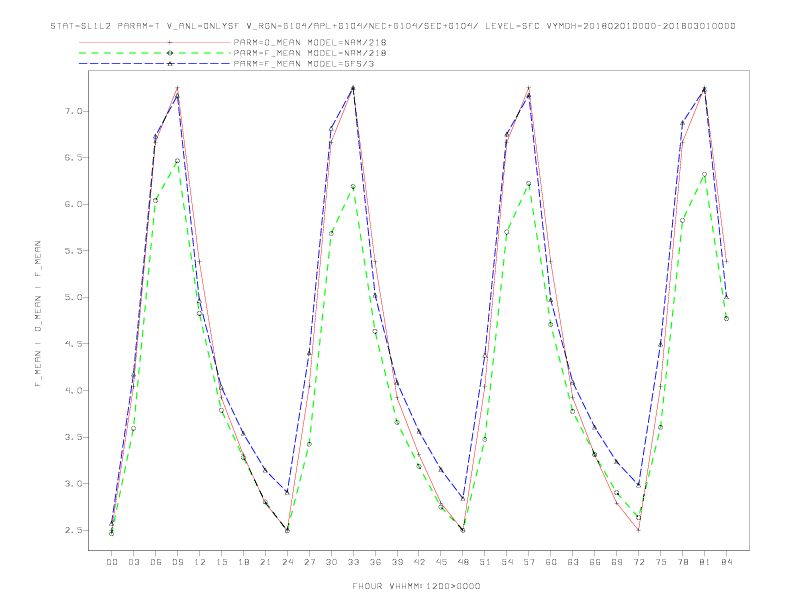Click forecast hour label 78 on x-axis
The image size is (792, 612).
(x=683, y=562)
